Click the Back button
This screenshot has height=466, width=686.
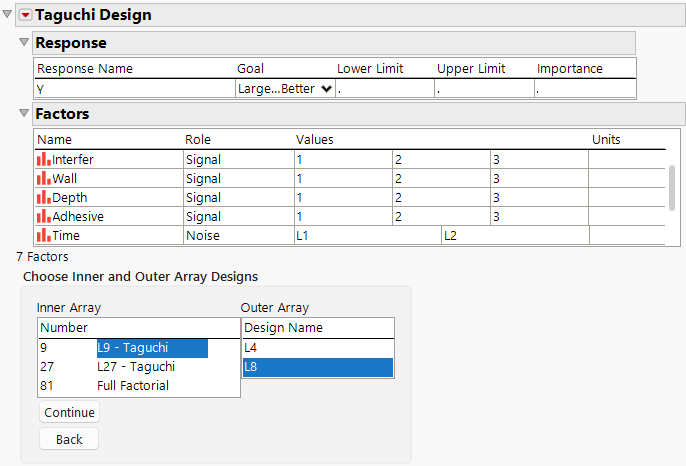coord(69,439)
